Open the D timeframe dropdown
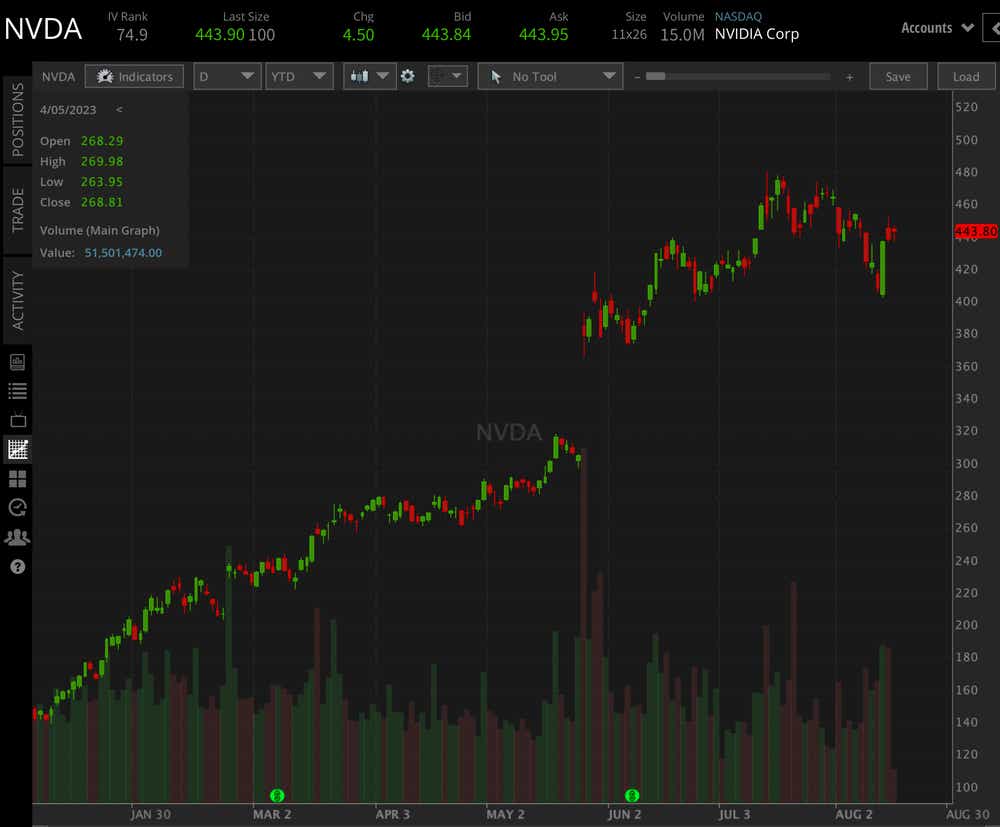This screenshot has width=1000, height=827. click(227, 77)
